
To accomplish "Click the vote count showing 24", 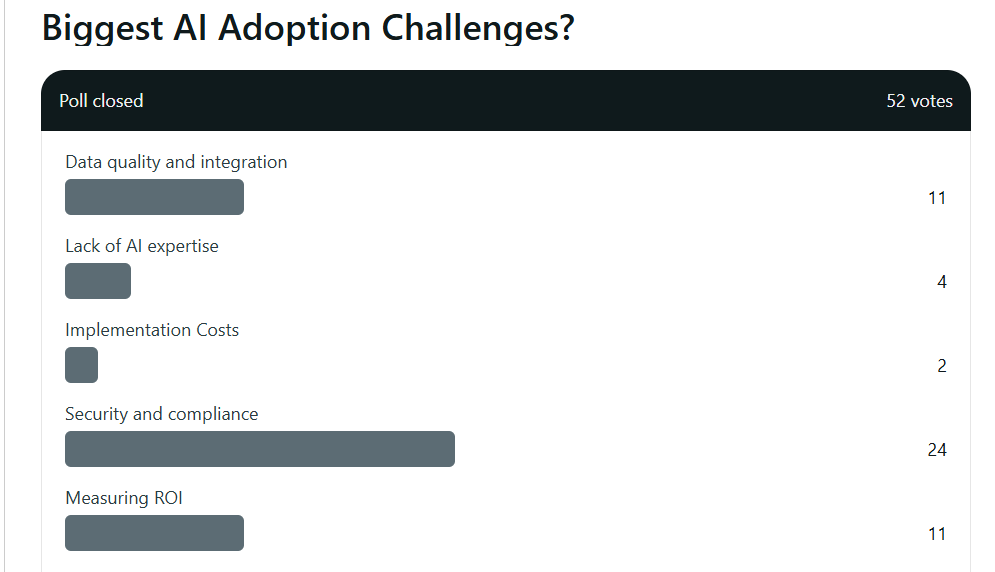I will pos(936,450).
